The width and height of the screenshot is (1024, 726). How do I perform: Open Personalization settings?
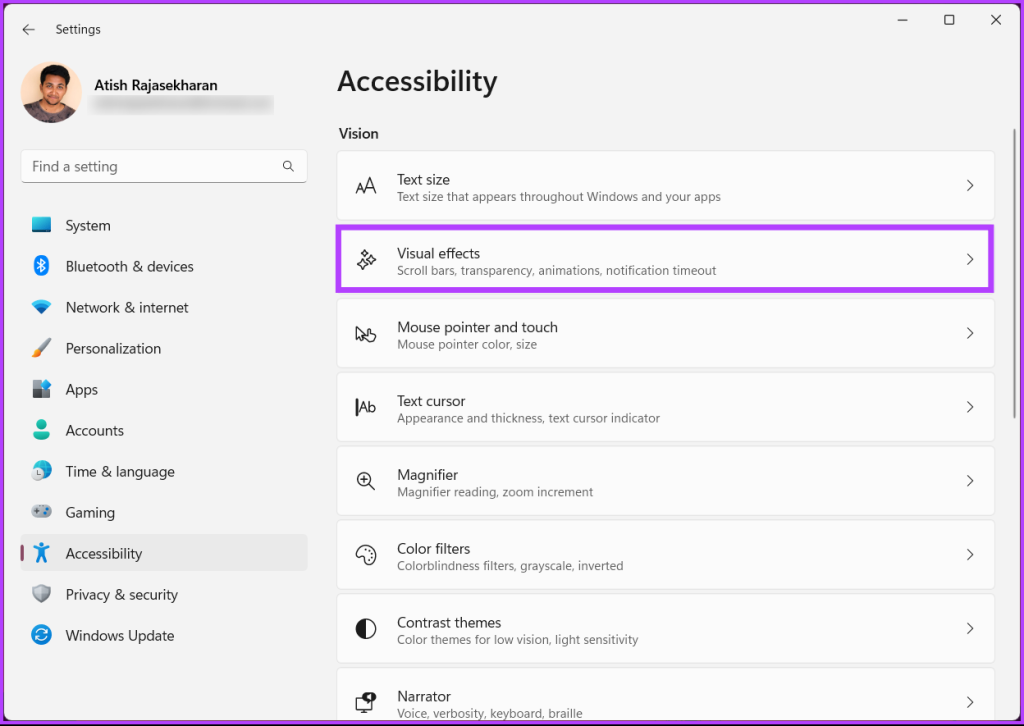[x=113, y=348]
